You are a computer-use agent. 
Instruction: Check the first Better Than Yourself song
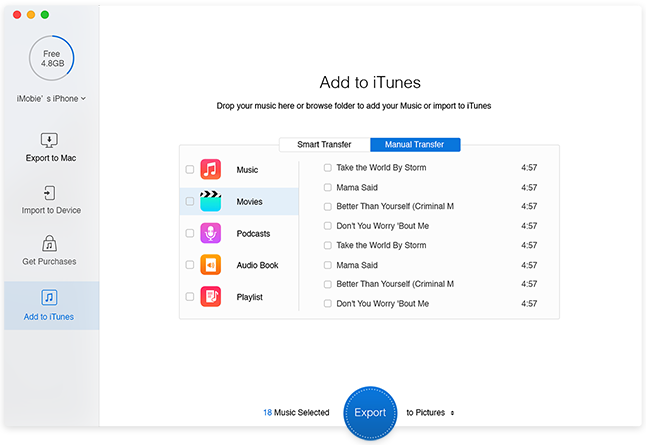click(328, 206)
